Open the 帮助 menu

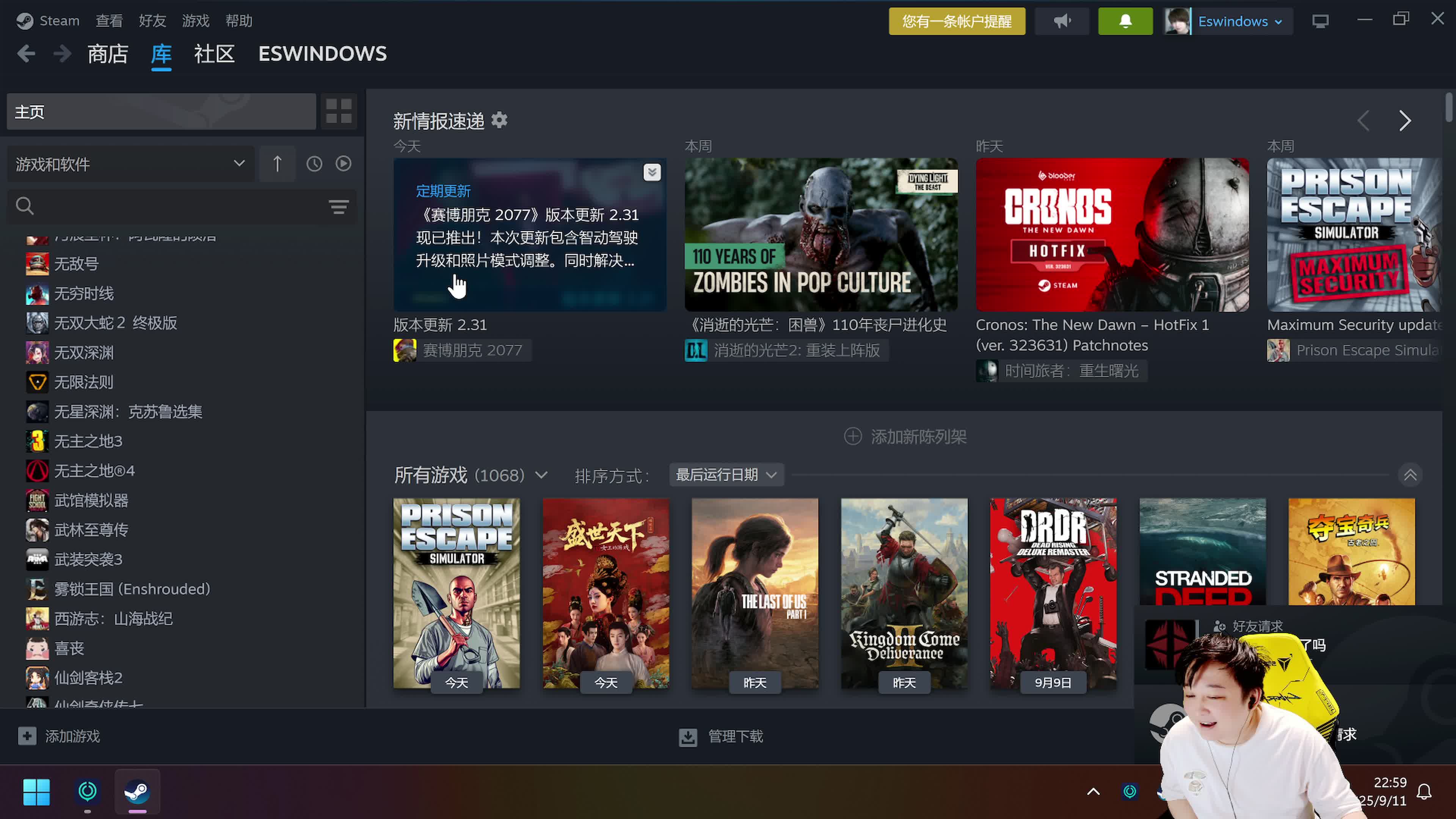tap(239, 21)
